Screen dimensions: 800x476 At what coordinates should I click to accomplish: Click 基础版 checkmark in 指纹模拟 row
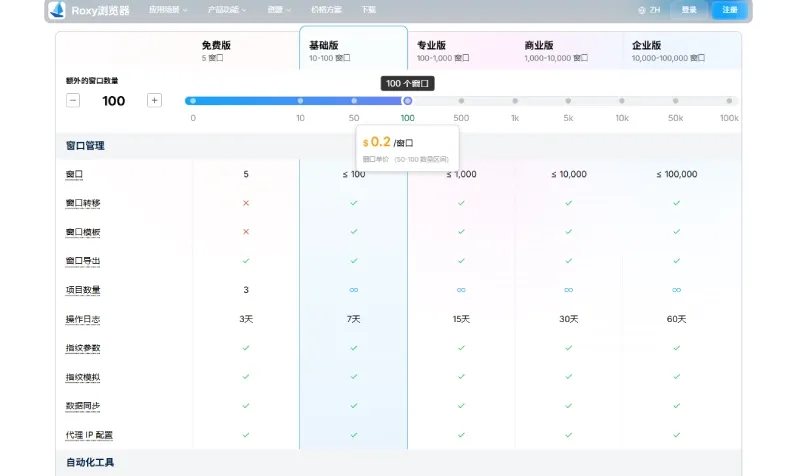pyautogui.click(x=354, y=377)
